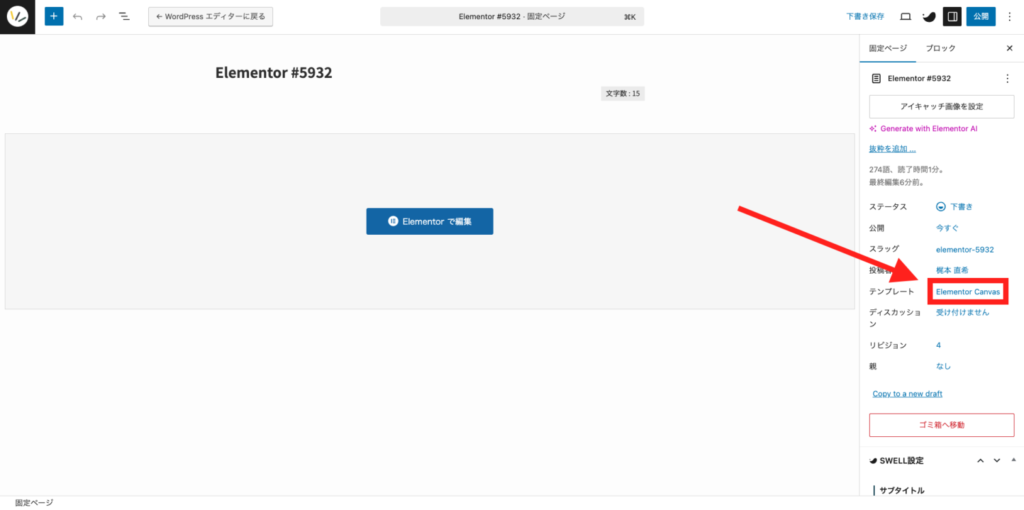The height and width of the screenshot is (510, 1024).
Task: Edit slug elementor-5932
Action: 965,249
